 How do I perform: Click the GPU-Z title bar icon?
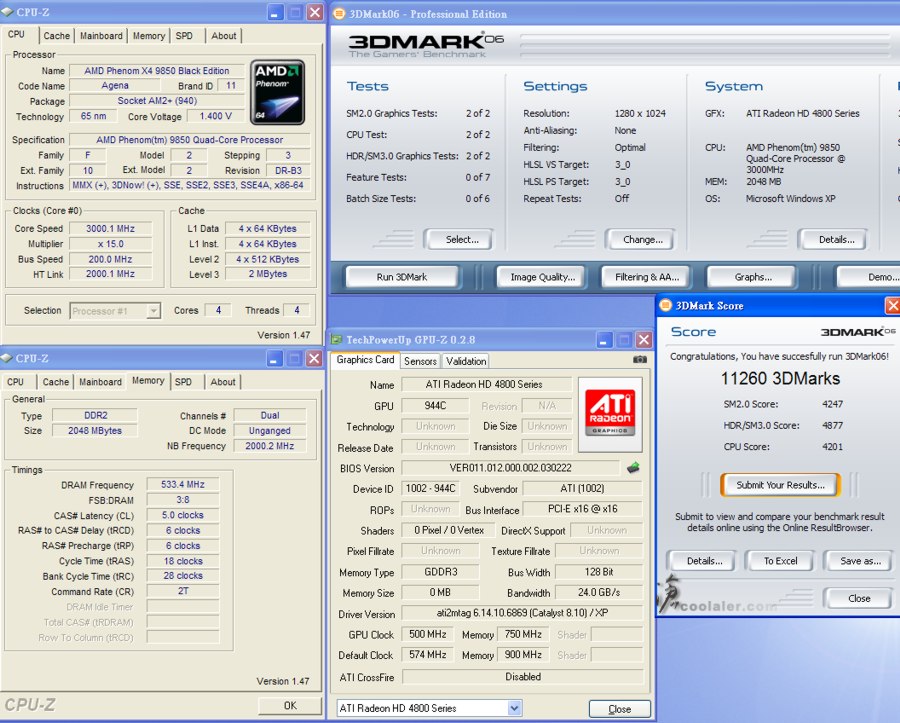pyautogui.click(x=337, y=340)
